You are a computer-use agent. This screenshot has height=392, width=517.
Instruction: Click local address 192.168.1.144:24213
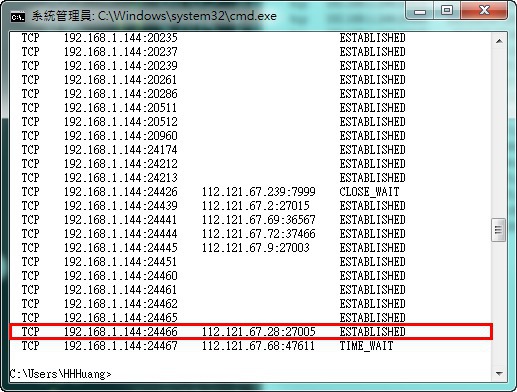[x=121, y=178]
